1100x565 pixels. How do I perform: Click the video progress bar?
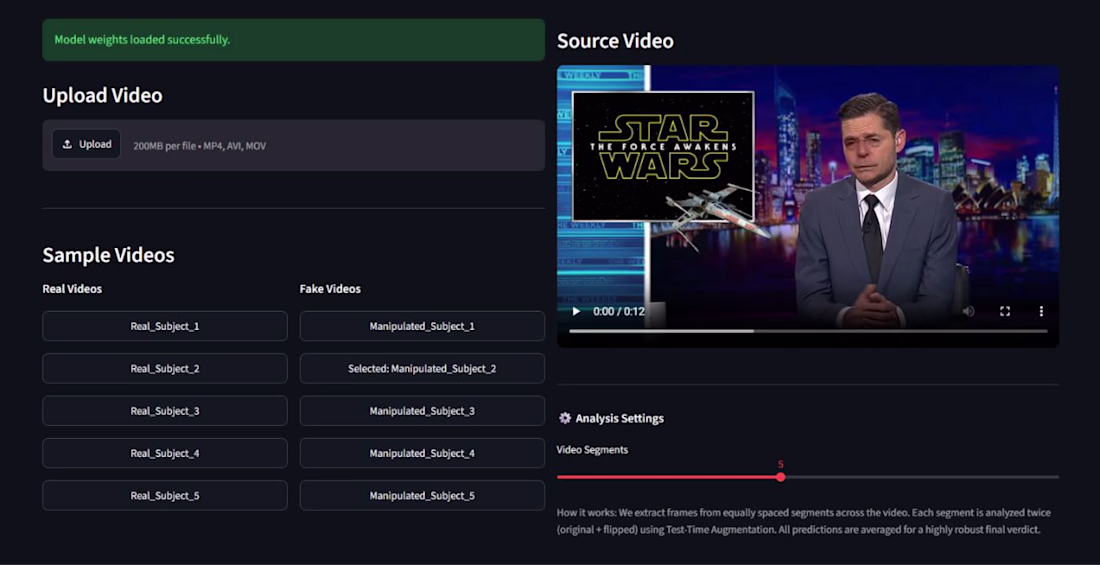point(808,331)
